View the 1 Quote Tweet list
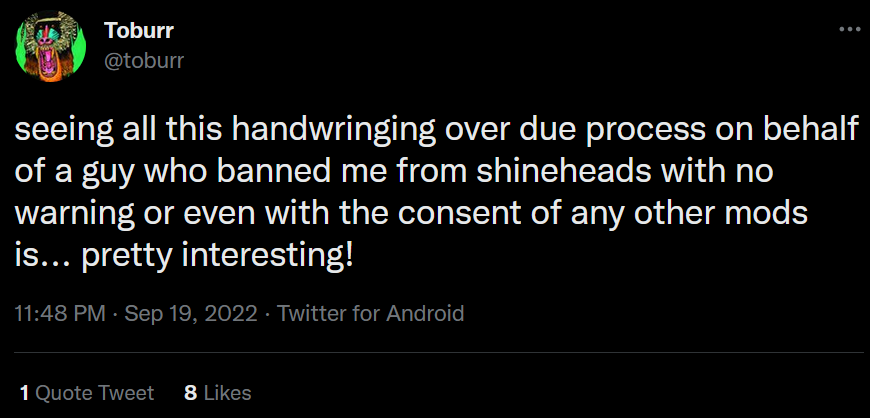The image size is (870, 418). click(x=86, y=393)
